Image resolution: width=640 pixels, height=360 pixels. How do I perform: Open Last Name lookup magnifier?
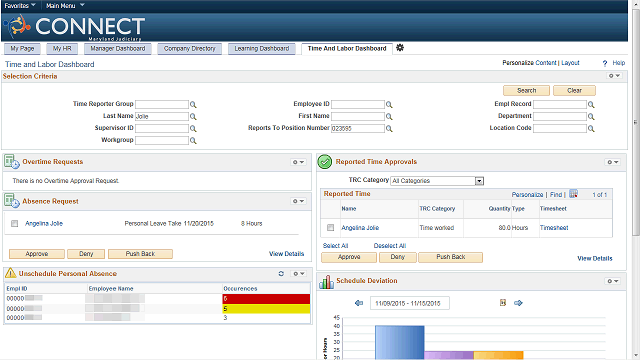pyautogui.click(x=193, y=116)
